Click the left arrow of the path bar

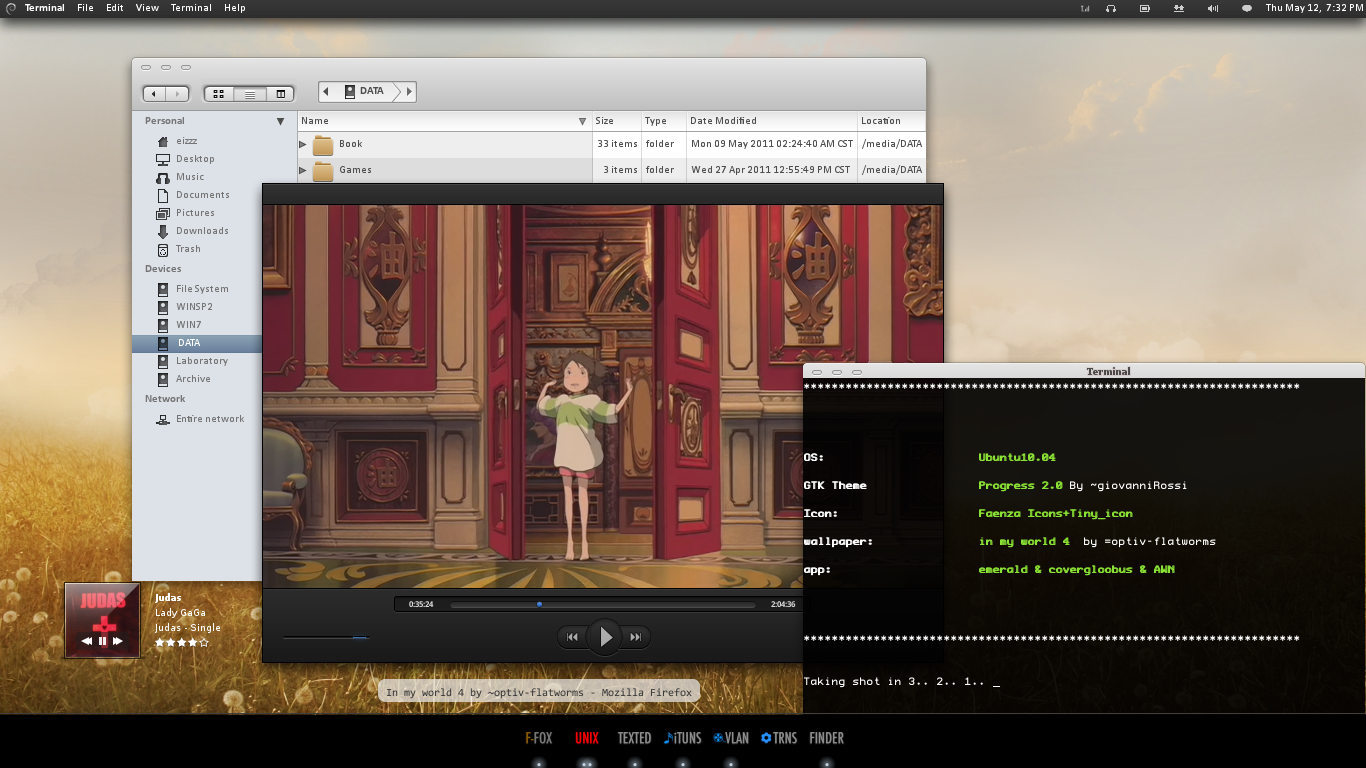tap(327, 91)
